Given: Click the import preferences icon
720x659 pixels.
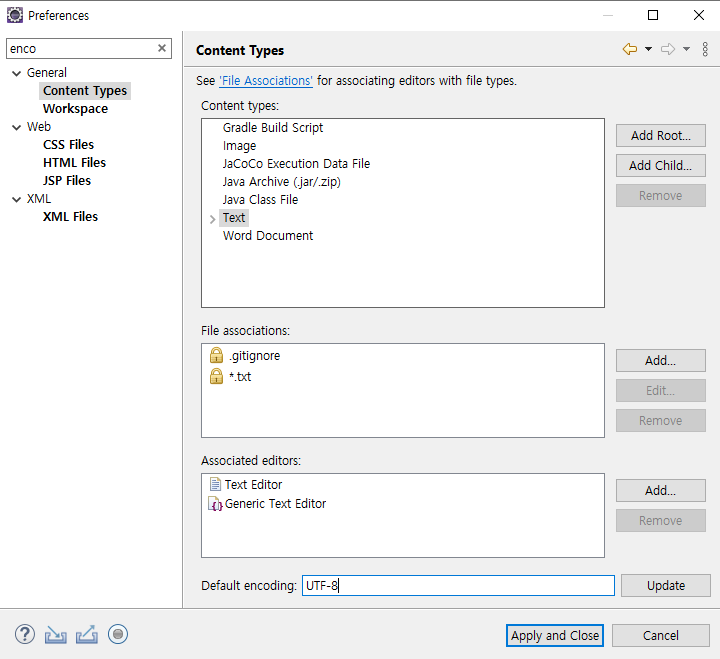Looking at the screenshot, I should 56,634.
